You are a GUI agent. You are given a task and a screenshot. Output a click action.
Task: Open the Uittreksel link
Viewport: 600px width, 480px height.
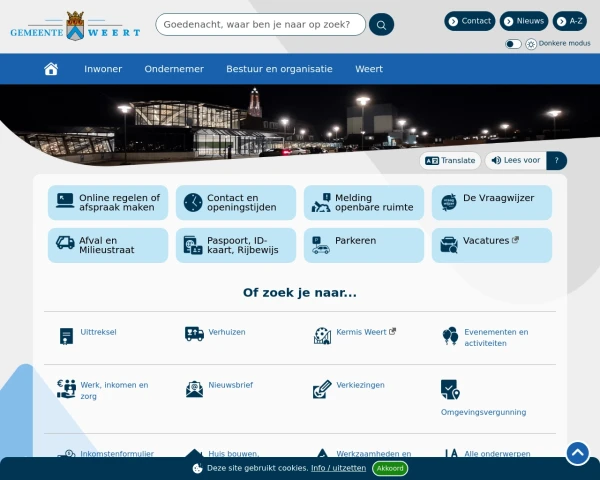(98, 332)
